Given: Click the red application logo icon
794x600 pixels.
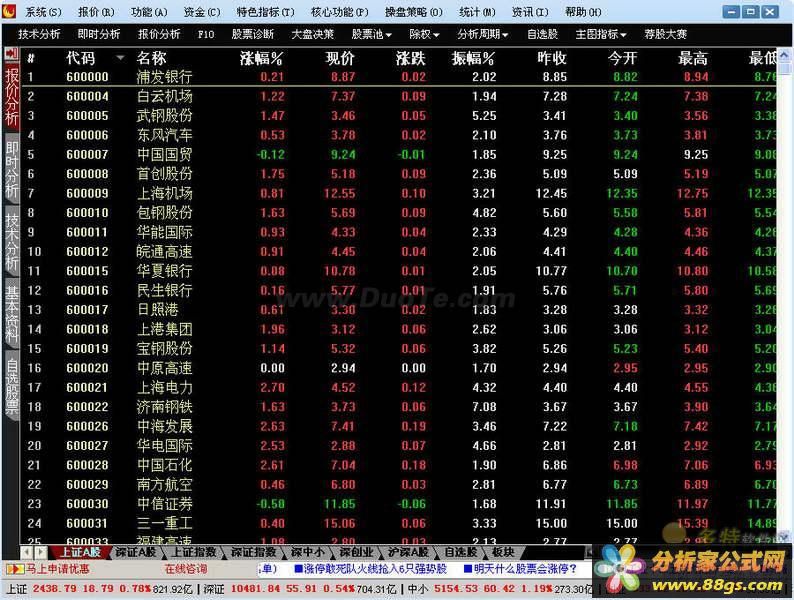Looking at the screenshot, I should tap(9, 11).
